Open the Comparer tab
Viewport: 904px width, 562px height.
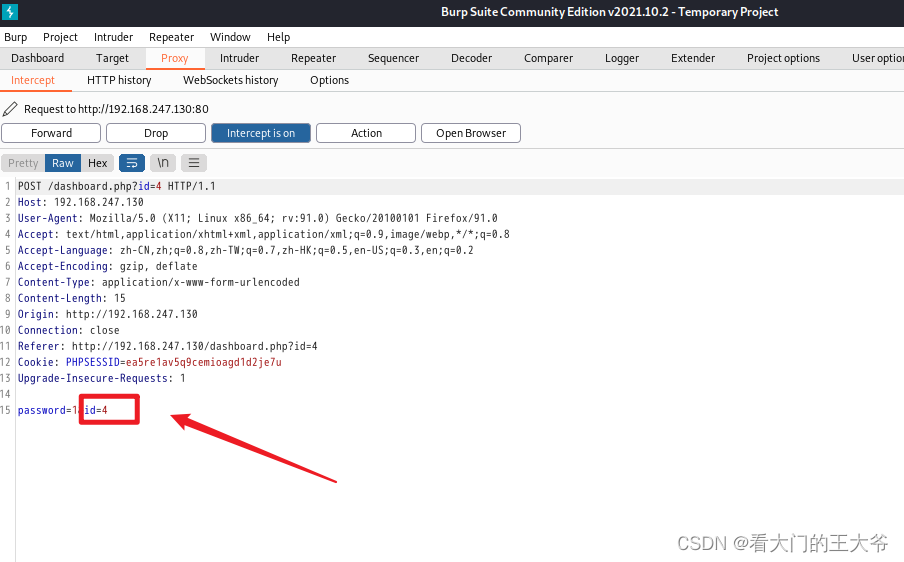pos(548,58)
